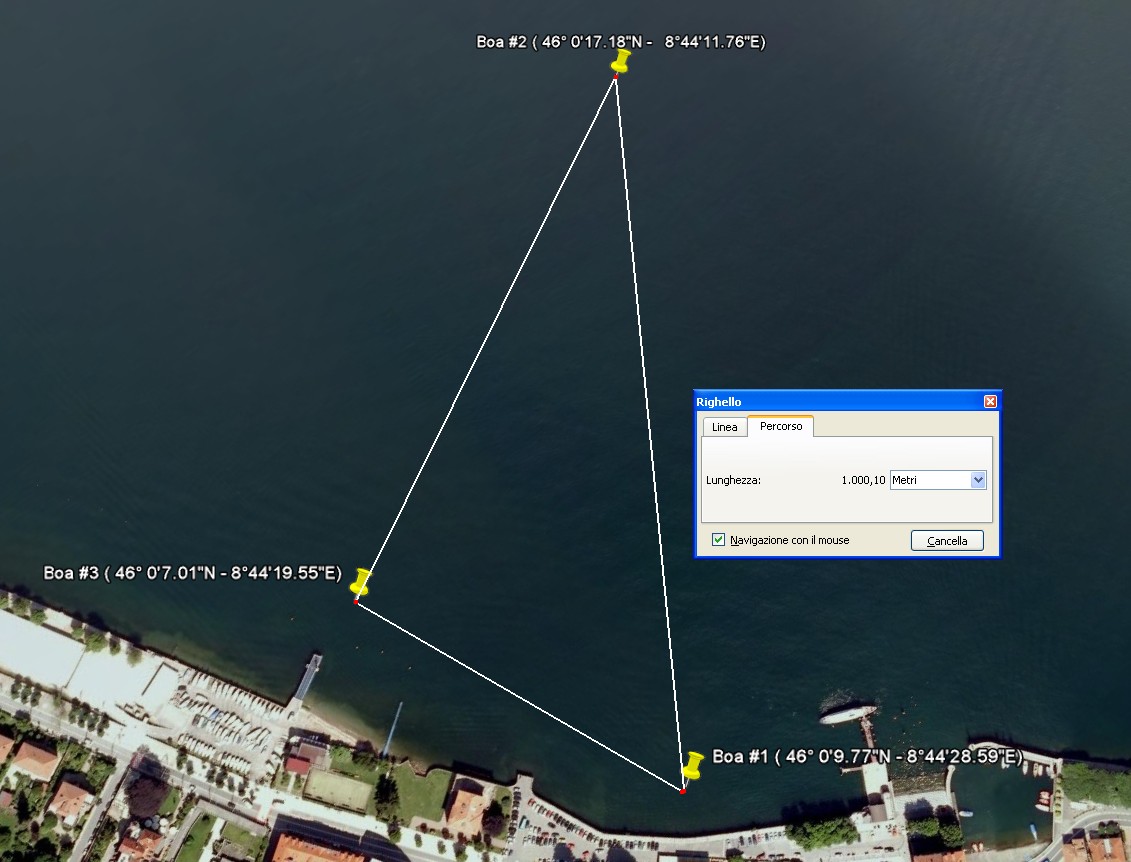The height and width of the screenshot is (862, 1131).
Task: Click the Boa #3 yellow pushpin
Action: 361,582
